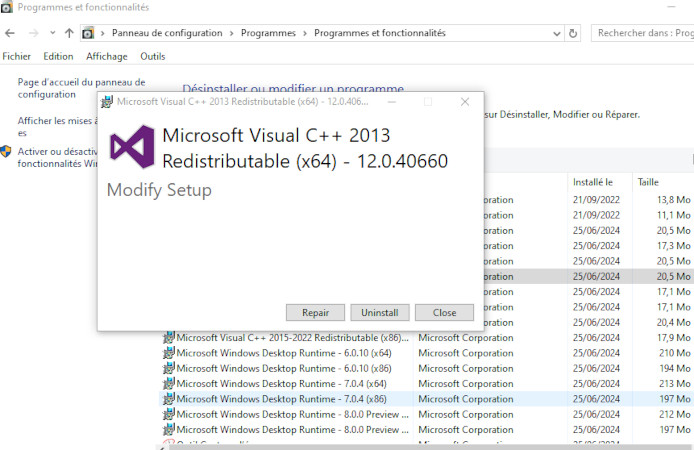Click the 13,8 Mo size cell

coord(673,200)
